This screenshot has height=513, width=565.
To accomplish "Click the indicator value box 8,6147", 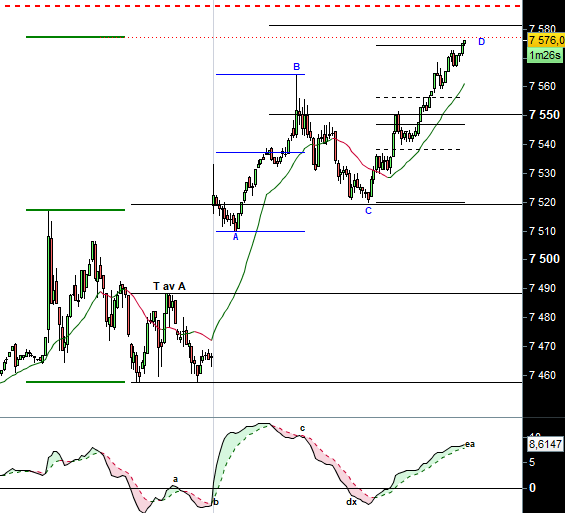I will [x=545, y=444].
